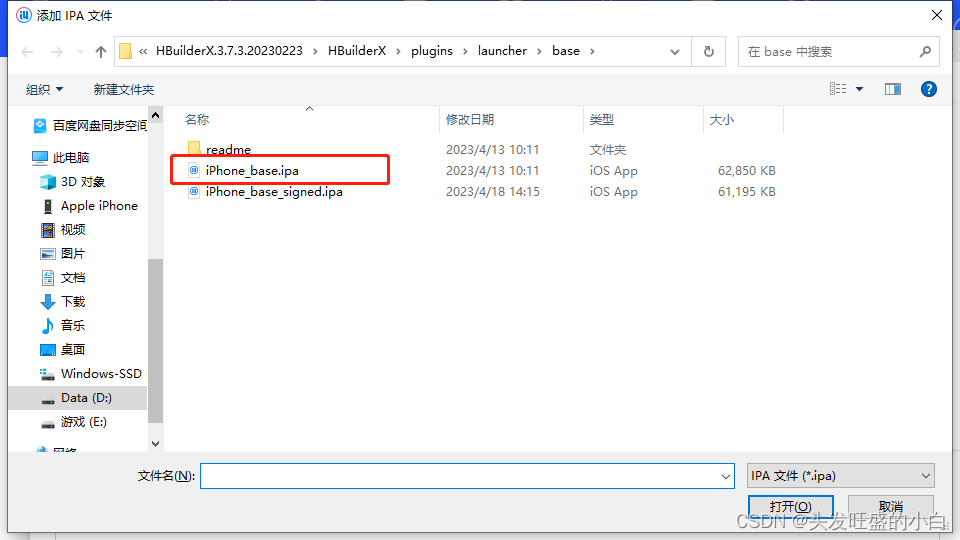Click the iPhone_base.ipa file icon
The width and height of the screenshot is (960, 540).
click(x=194, y=170)
